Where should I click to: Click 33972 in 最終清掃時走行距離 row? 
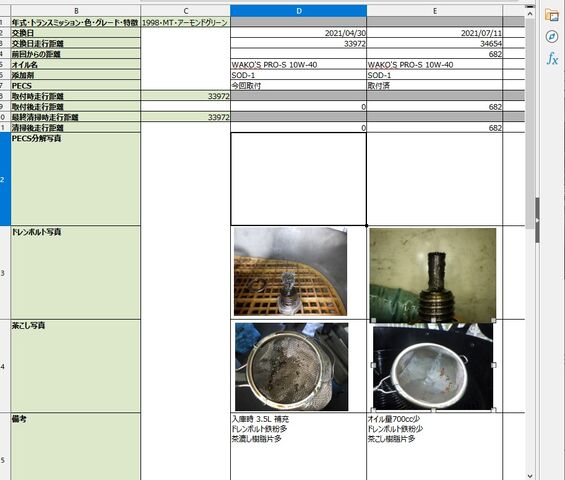click(186, 117)
